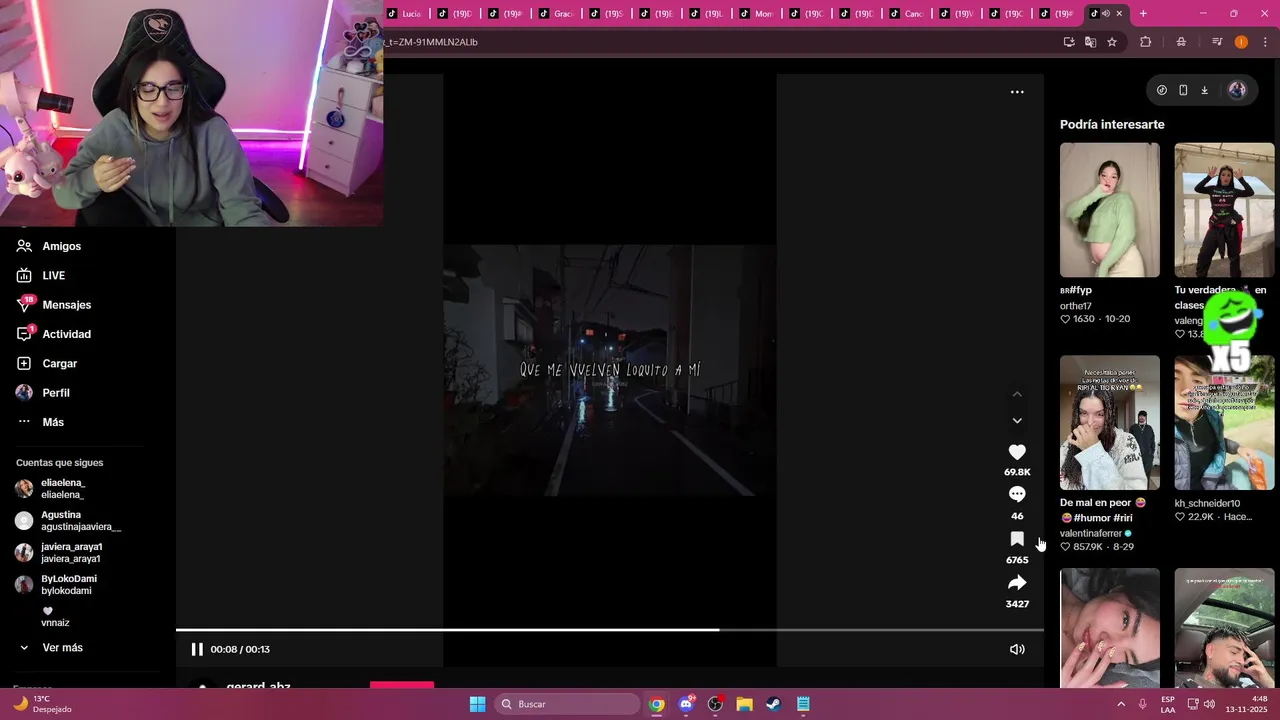Open Steam from the taskbar
This screenshot has height=720, width=1280.
[773, 704]
